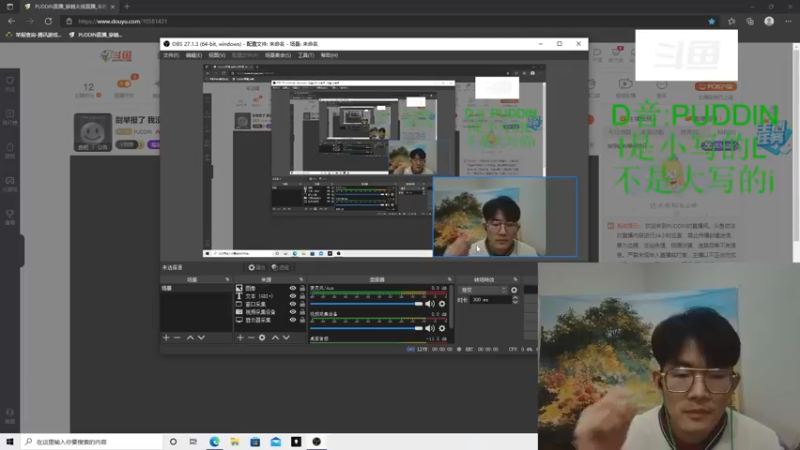Viewport: 800px width, 450px height.
Task: Open the PUDDIN直播 bookmark in favorites bar
Action: (95, 35)
